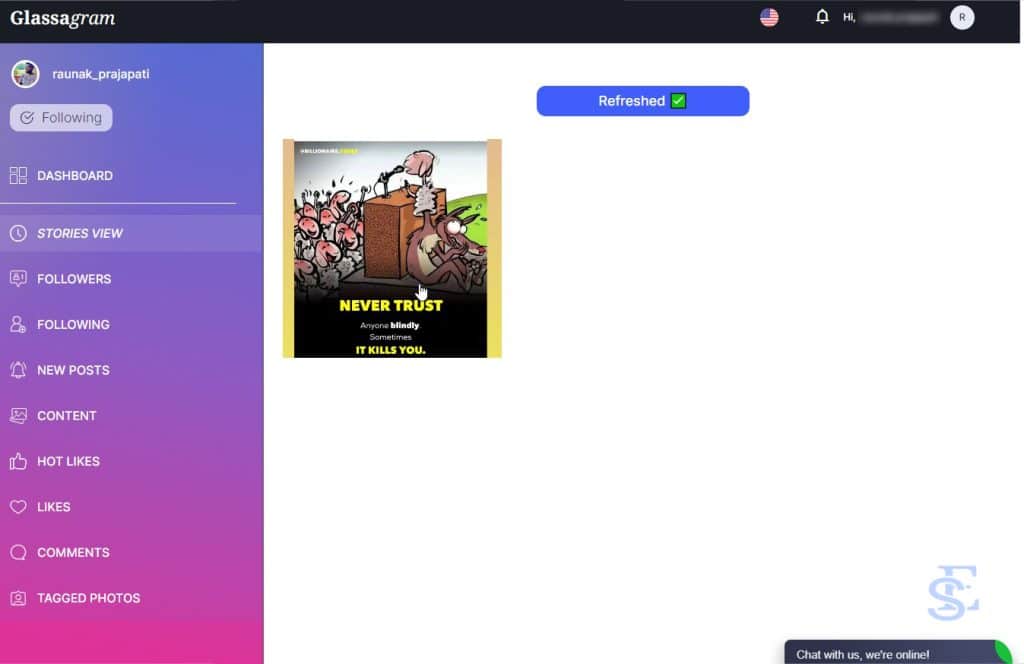Open notifications bell in top bar
Screen dimensions: 1024x664
[x=822, y=17]
